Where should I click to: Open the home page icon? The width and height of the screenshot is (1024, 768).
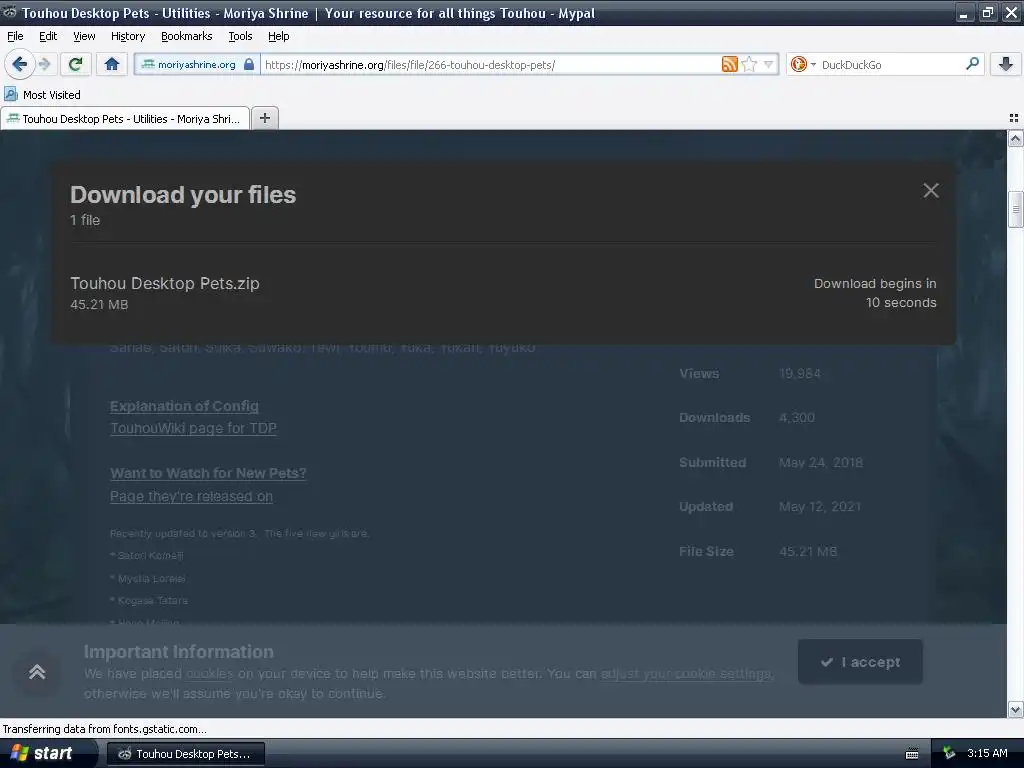tap(112, 64)
